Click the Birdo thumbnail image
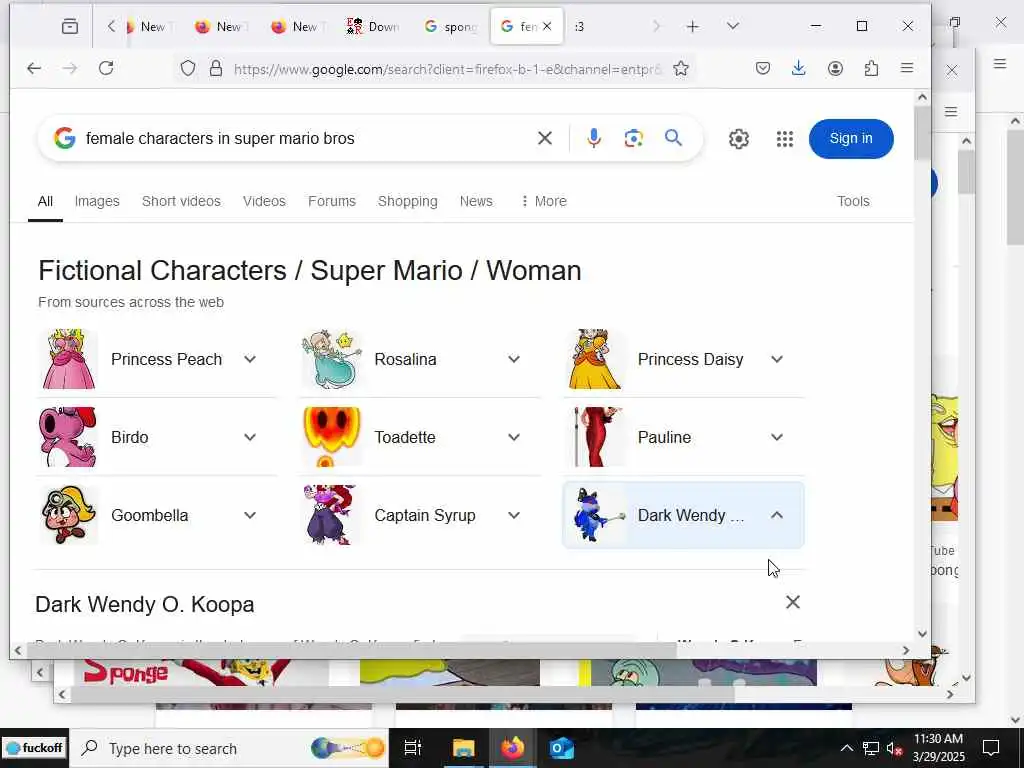The image size is (1024, 768). click(x=69, y=437)
